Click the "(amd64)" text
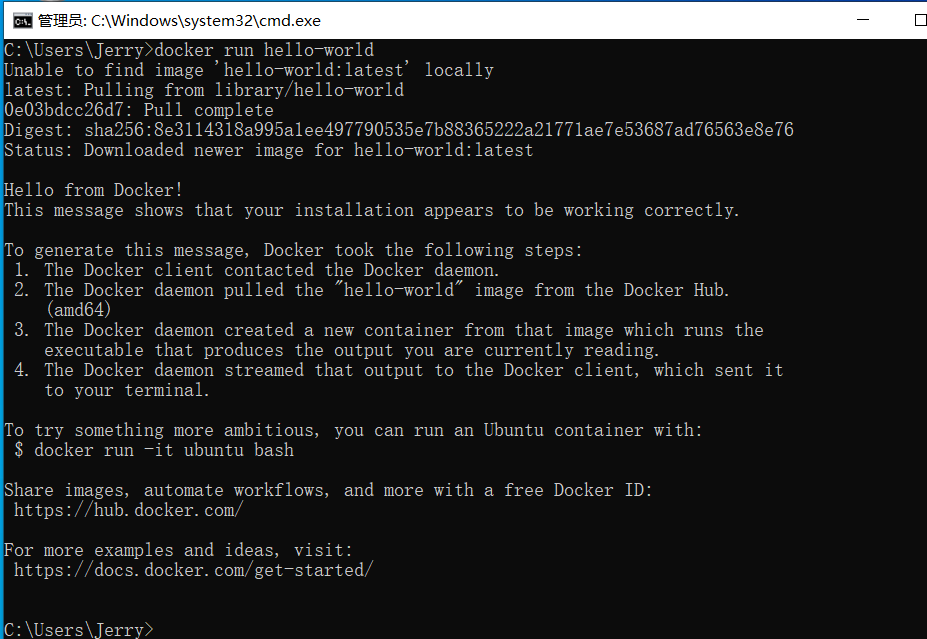927x639 pixels. tap(78, 310)
